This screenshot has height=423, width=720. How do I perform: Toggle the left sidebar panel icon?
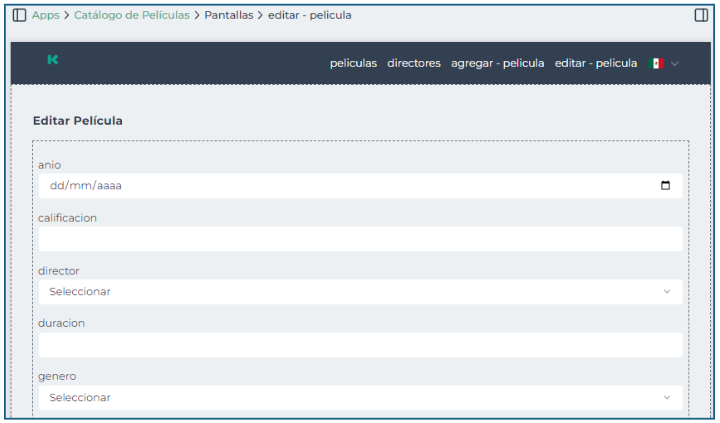[x=19, y=15]
